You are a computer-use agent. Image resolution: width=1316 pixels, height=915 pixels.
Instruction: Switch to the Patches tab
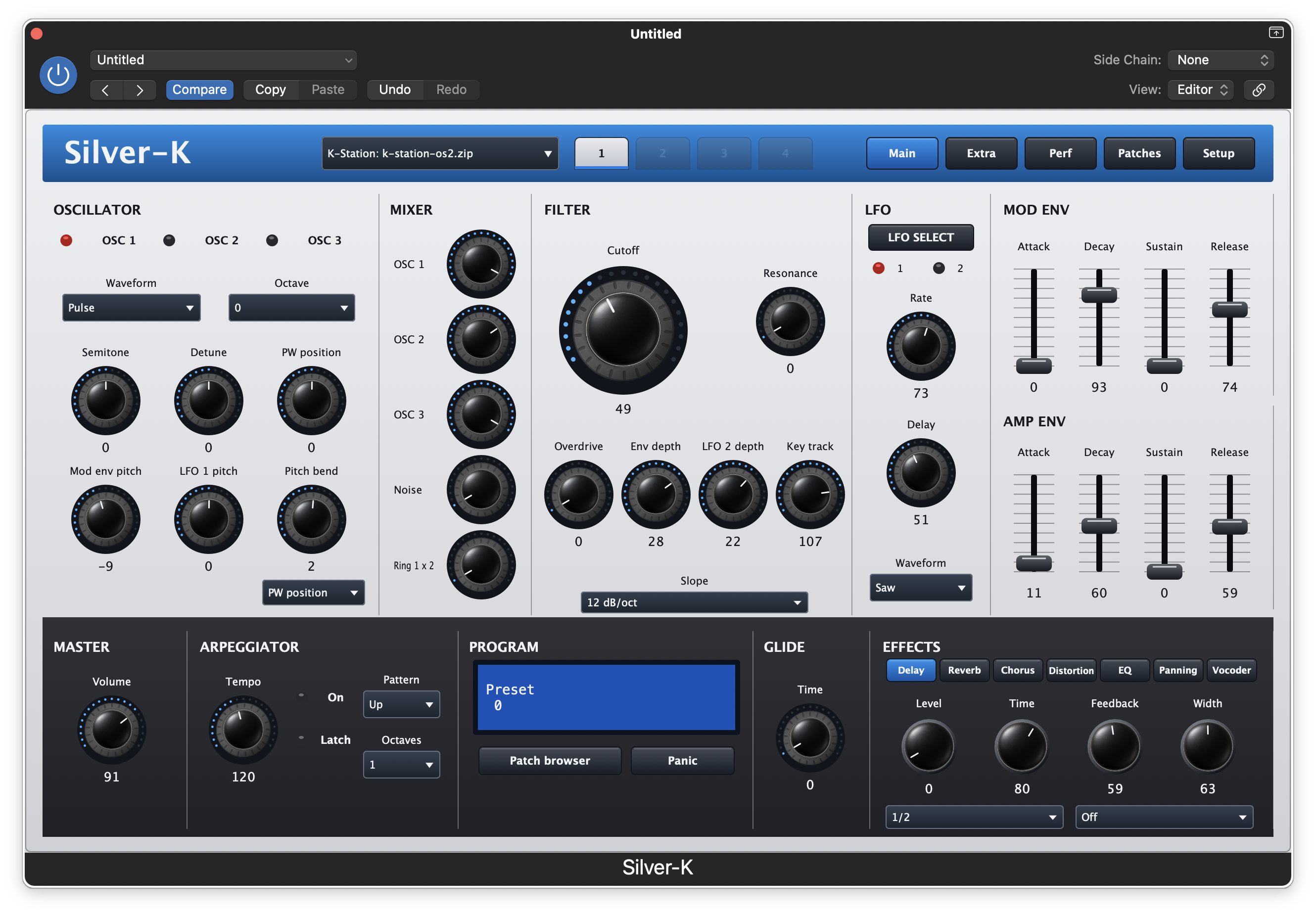coord(1139,153)
